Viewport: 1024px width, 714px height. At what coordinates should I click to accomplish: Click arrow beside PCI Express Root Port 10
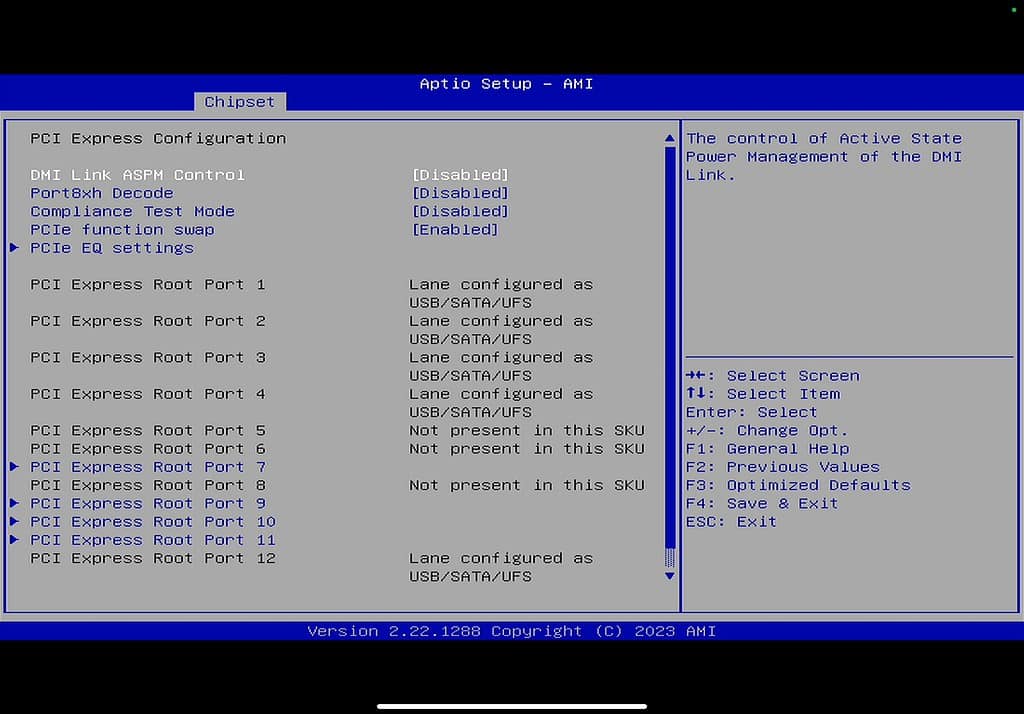pos(14,522)
